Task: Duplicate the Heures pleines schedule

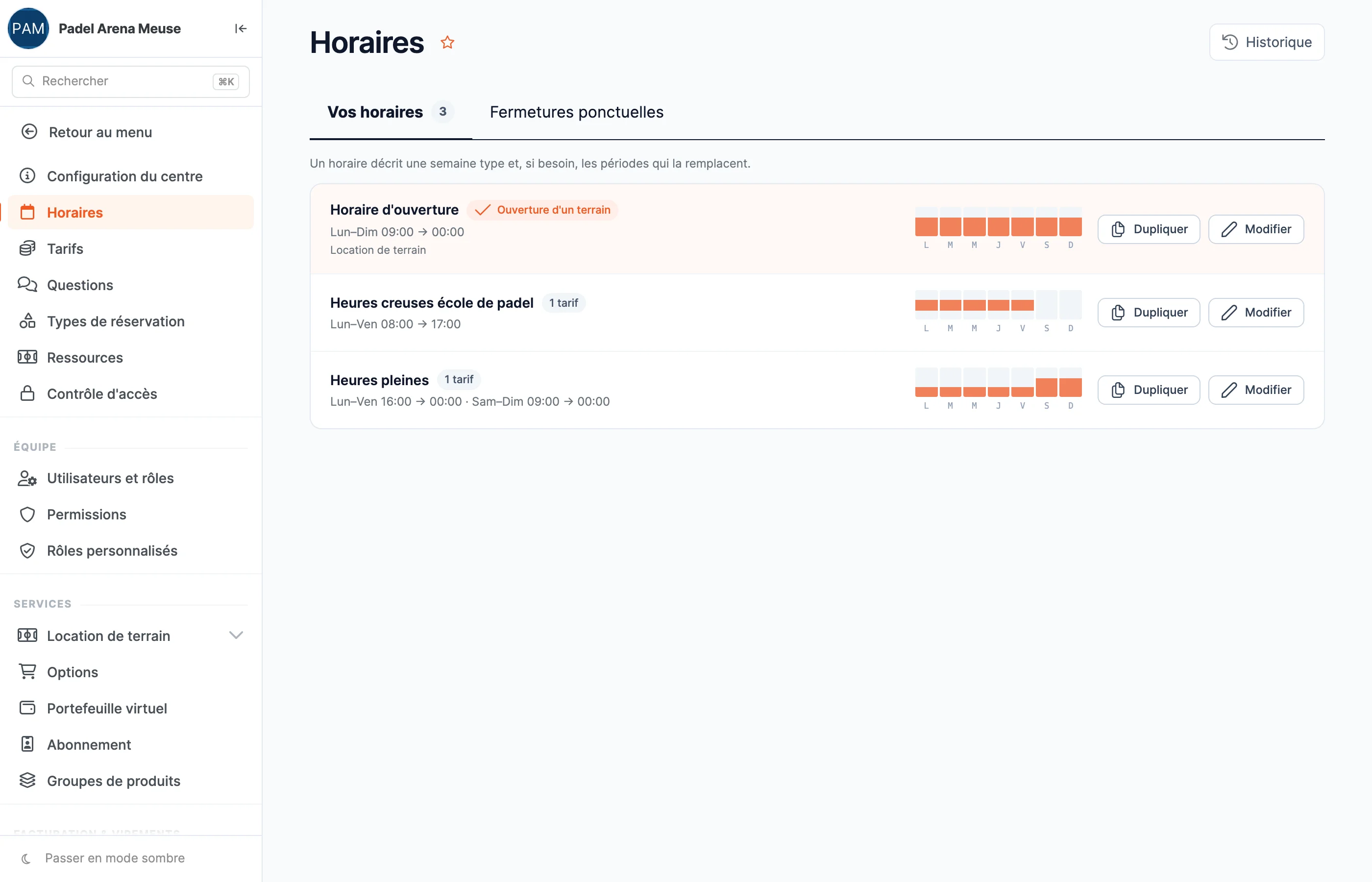Action: point(1149,390)
